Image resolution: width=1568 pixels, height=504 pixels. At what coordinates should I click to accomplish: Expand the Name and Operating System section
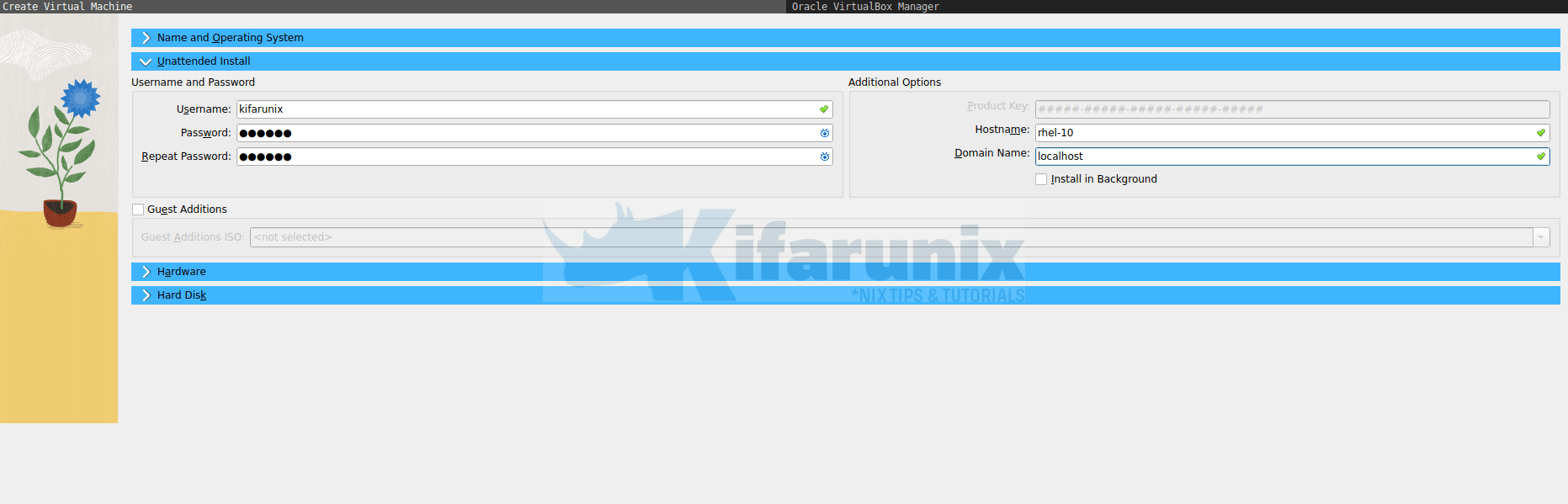[x=845, y=38]
